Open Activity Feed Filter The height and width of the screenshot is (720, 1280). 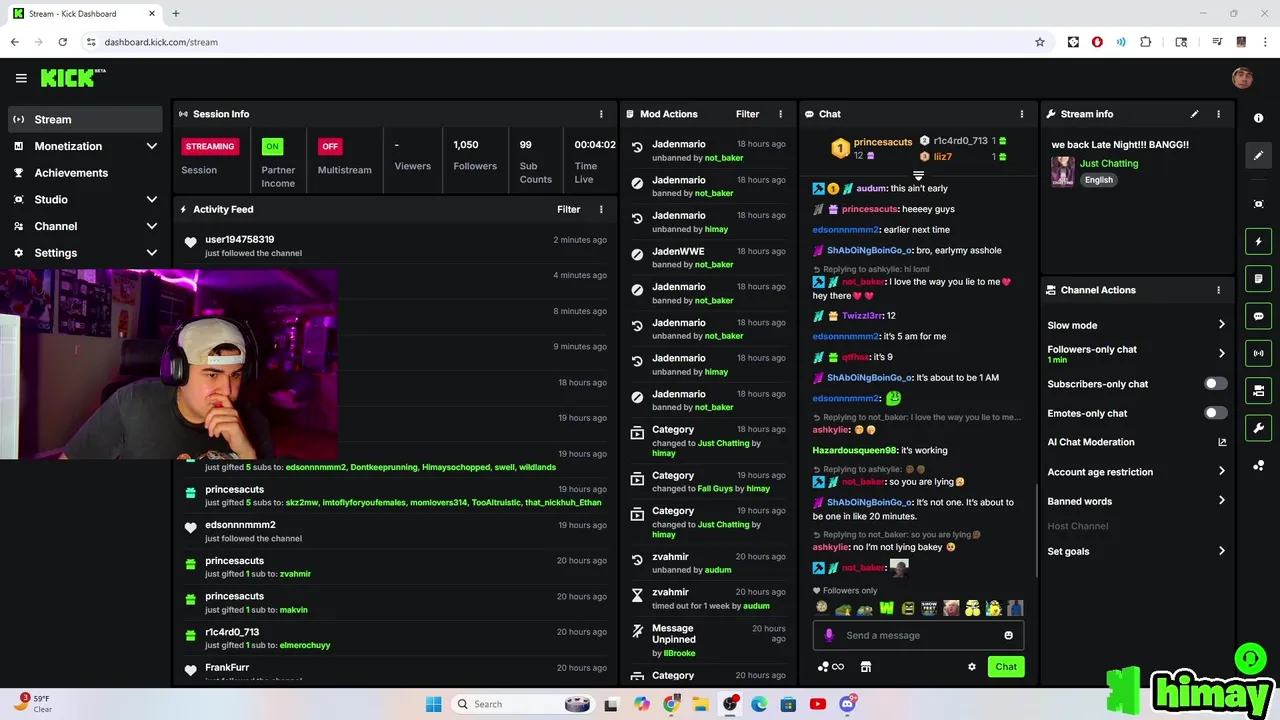point(568,209)
